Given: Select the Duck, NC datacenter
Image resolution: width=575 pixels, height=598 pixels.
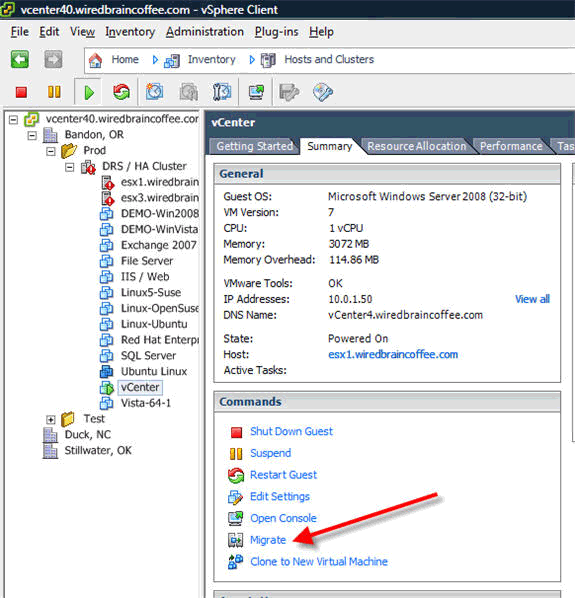Looking at the screenshot, I should (x=88, y=435).
